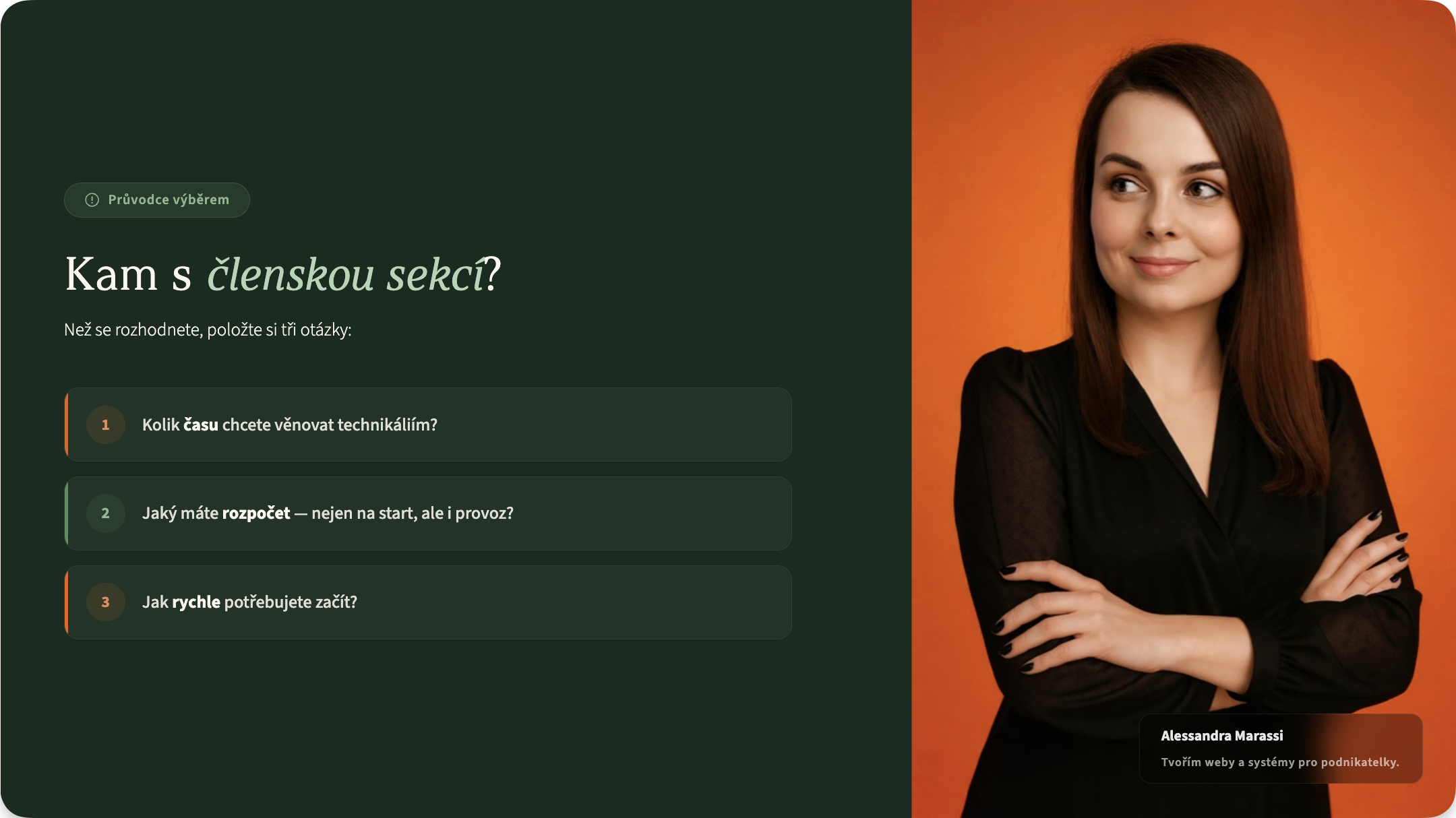The height and width of the screenshot is (818, 1456).
Task: Click the info icon in the Průvodce výběrem badge
Action: 92,200
